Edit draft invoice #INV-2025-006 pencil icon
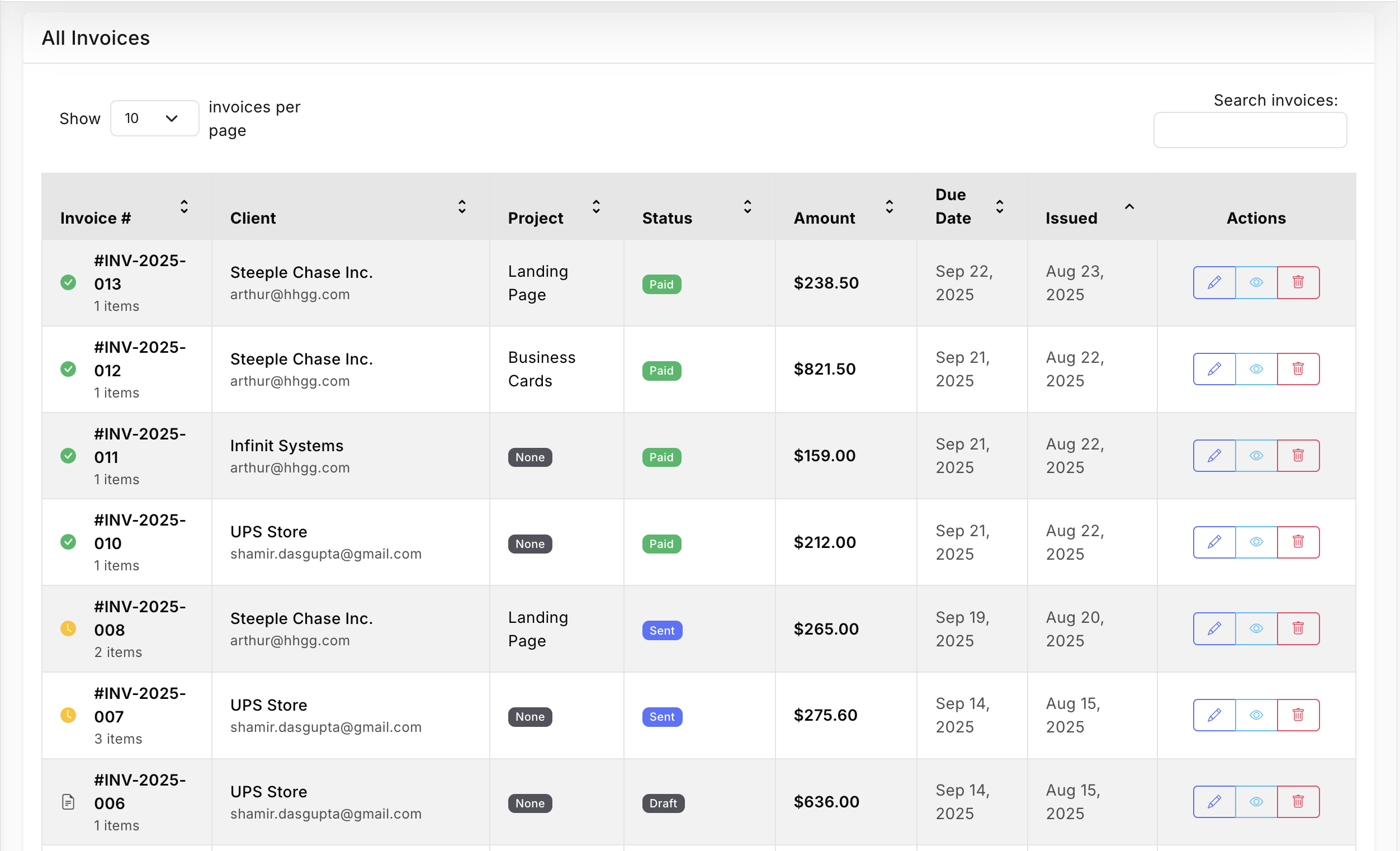Screen dimensions: 1400x851 (x=1214, y=802)
